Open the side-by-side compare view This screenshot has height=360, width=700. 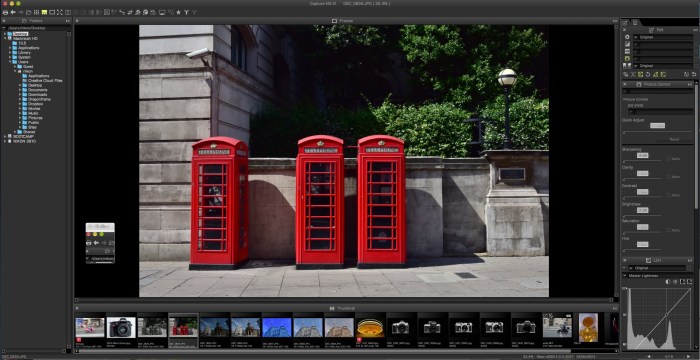click(x=68, y=12)
